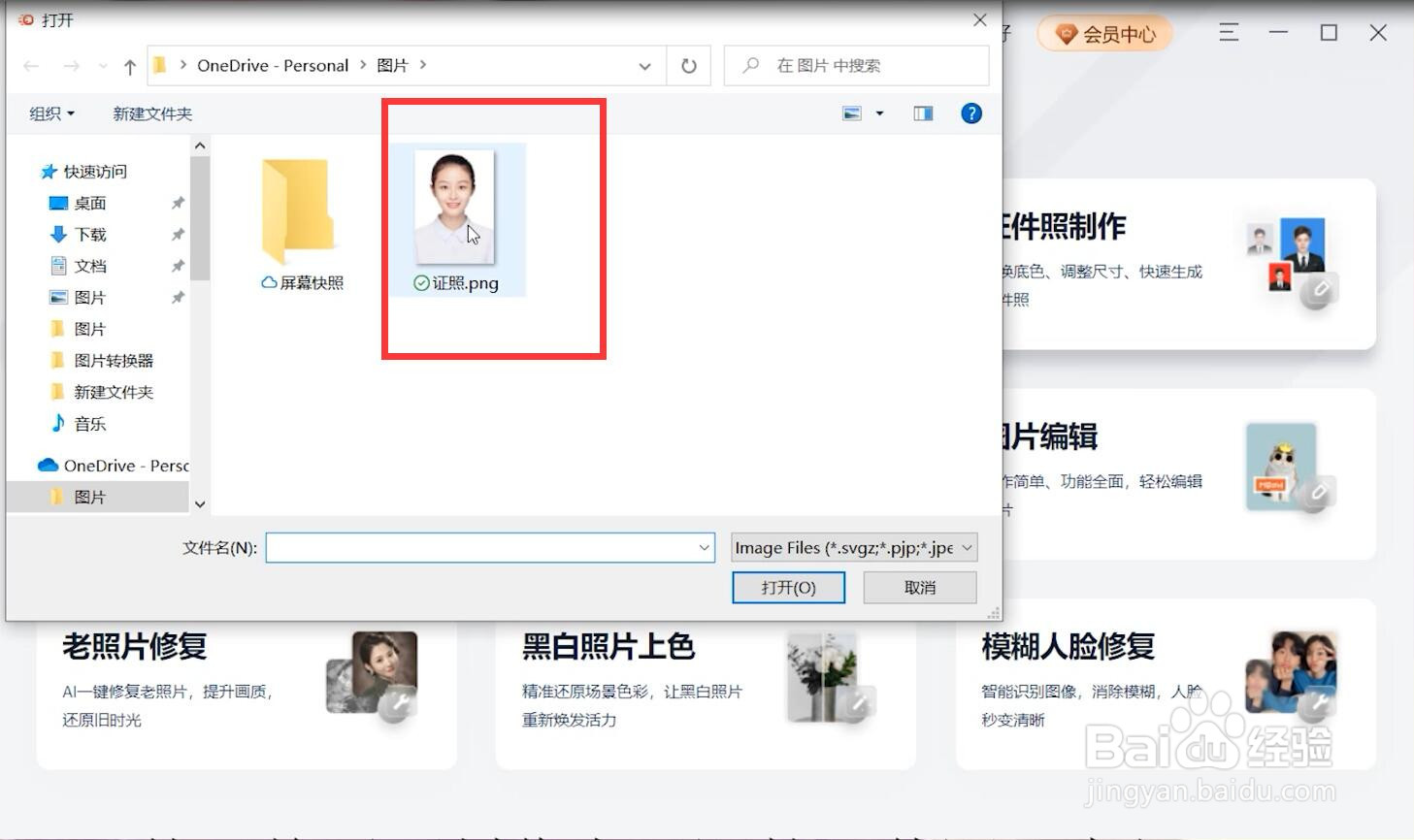Open the view options dropdown arrow
The image size is (1414, 840).
click(x=879, y=113)
